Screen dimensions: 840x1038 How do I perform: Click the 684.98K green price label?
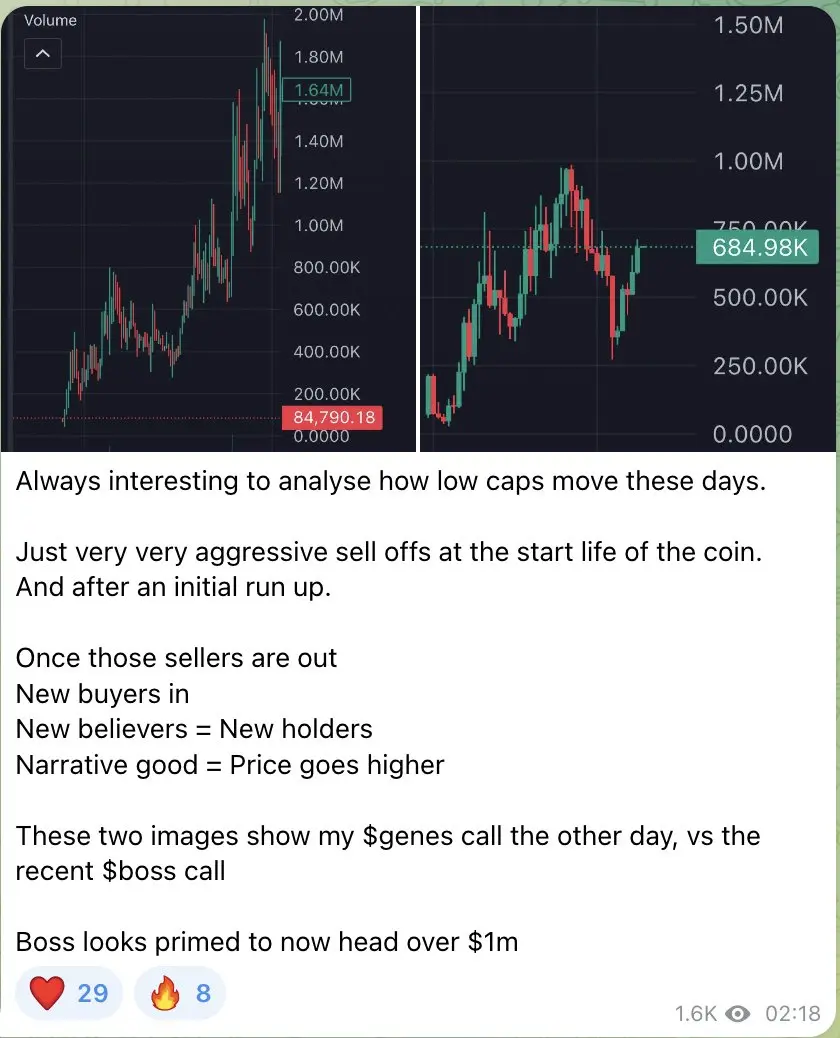point(757,247)
